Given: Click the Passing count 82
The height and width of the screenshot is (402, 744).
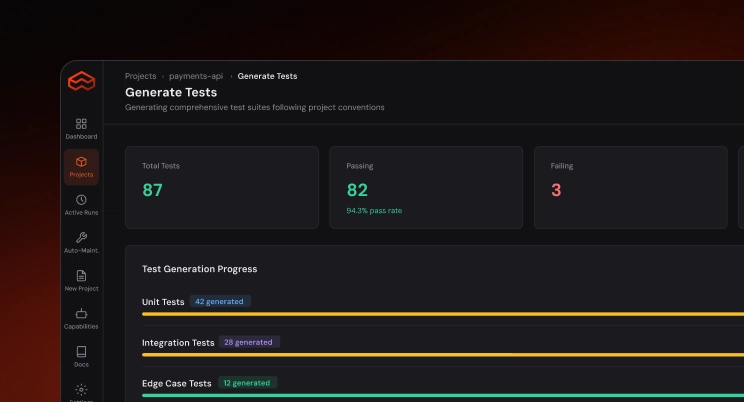Looking at the screenshot, I should tap(357, 190).
